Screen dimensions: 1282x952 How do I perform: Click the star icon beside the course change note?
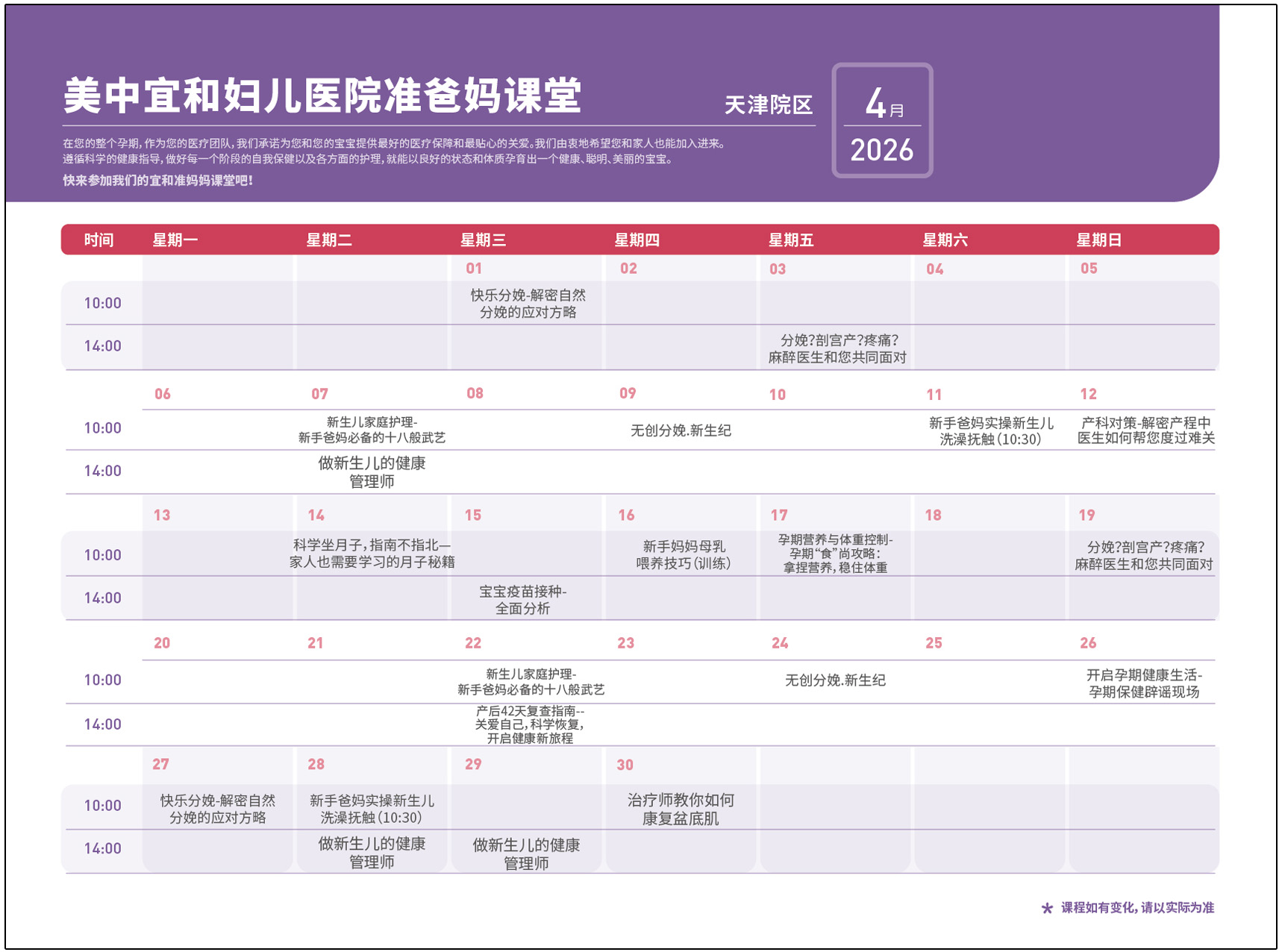coord(1047,908)
